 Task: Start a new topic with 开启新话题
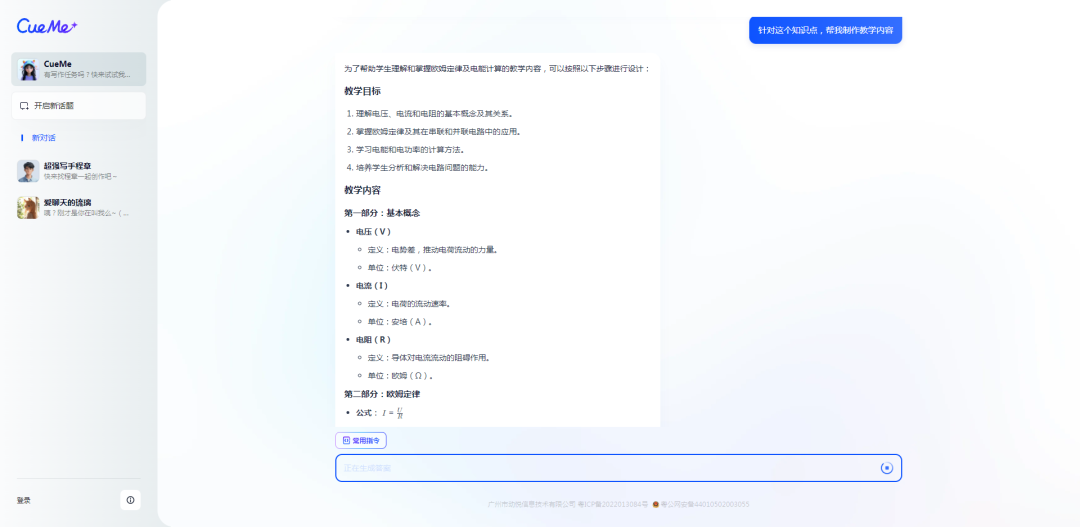(x=79, y=106)
